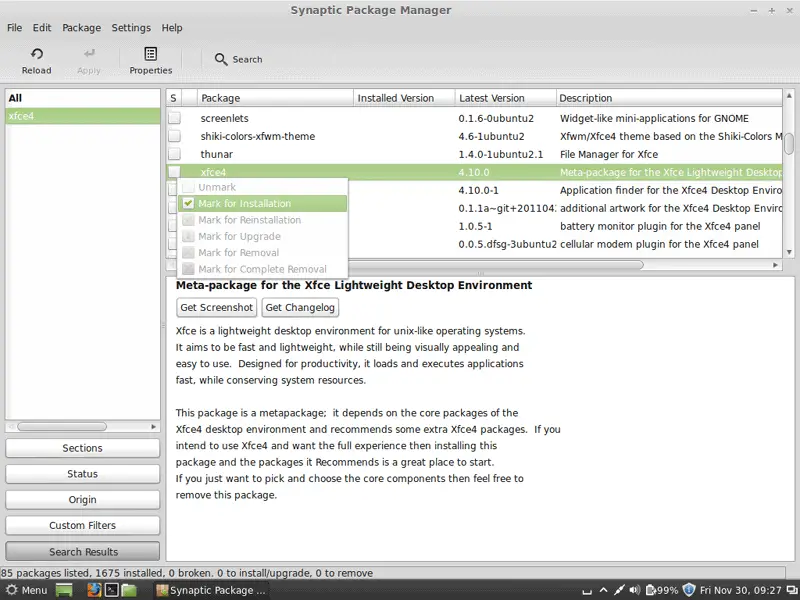
Task: Open the Help menu
Action: 172,28
